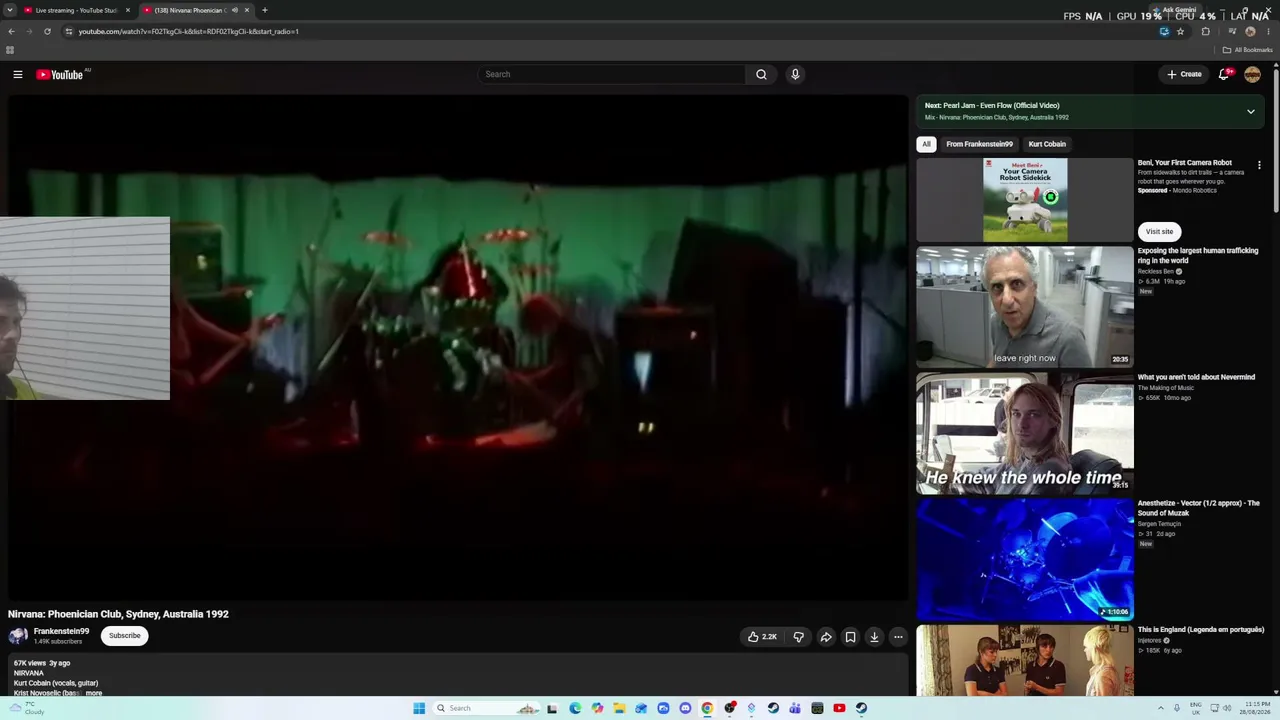Switch to the Live streaming YouTube Studio tab
1280x720 pixels.
point(78,10)
